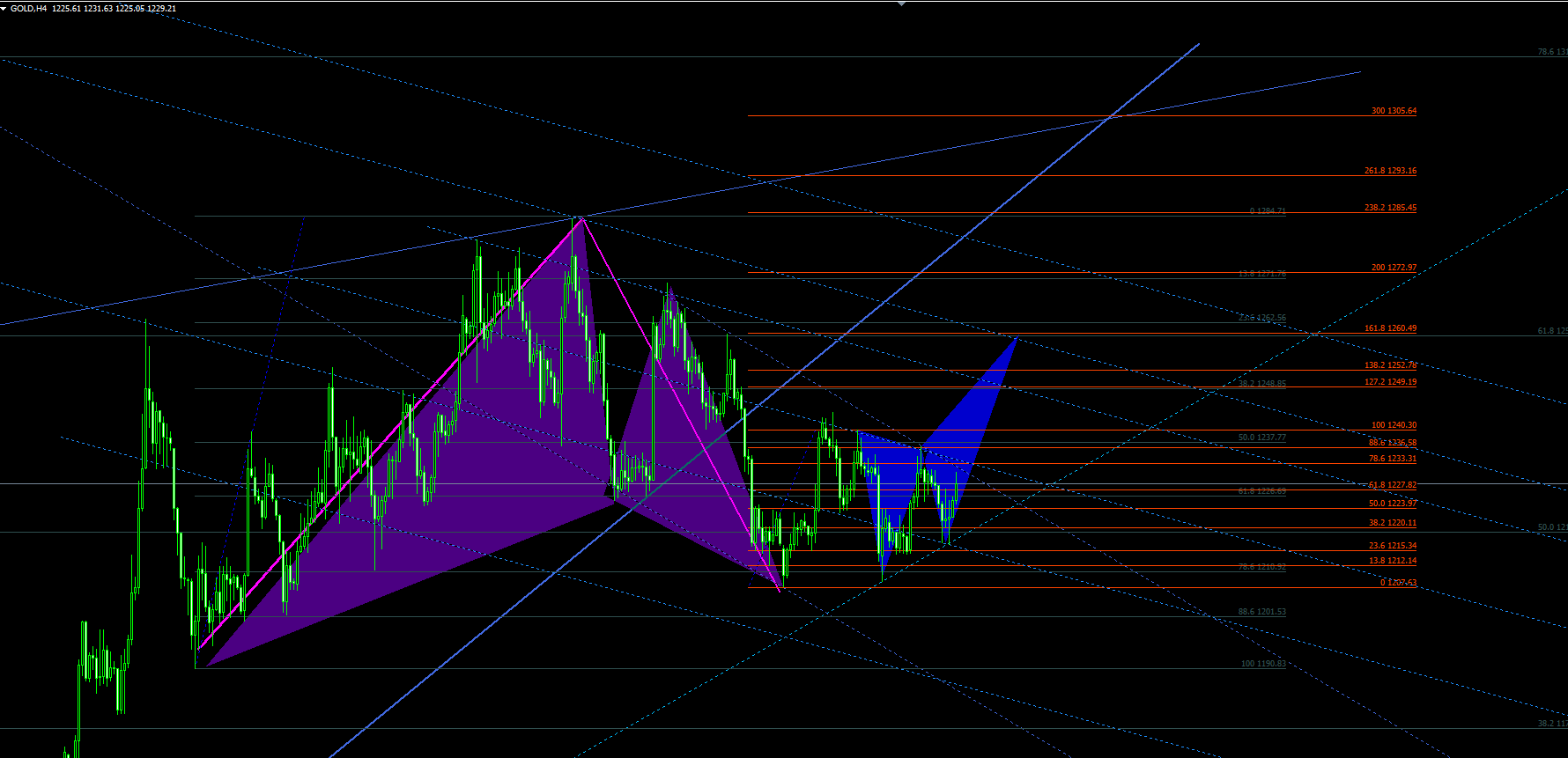Open the chart menu arrow beside GOLD,H4
Screen dimensions: 1568x758
click(x=4, y=8)
